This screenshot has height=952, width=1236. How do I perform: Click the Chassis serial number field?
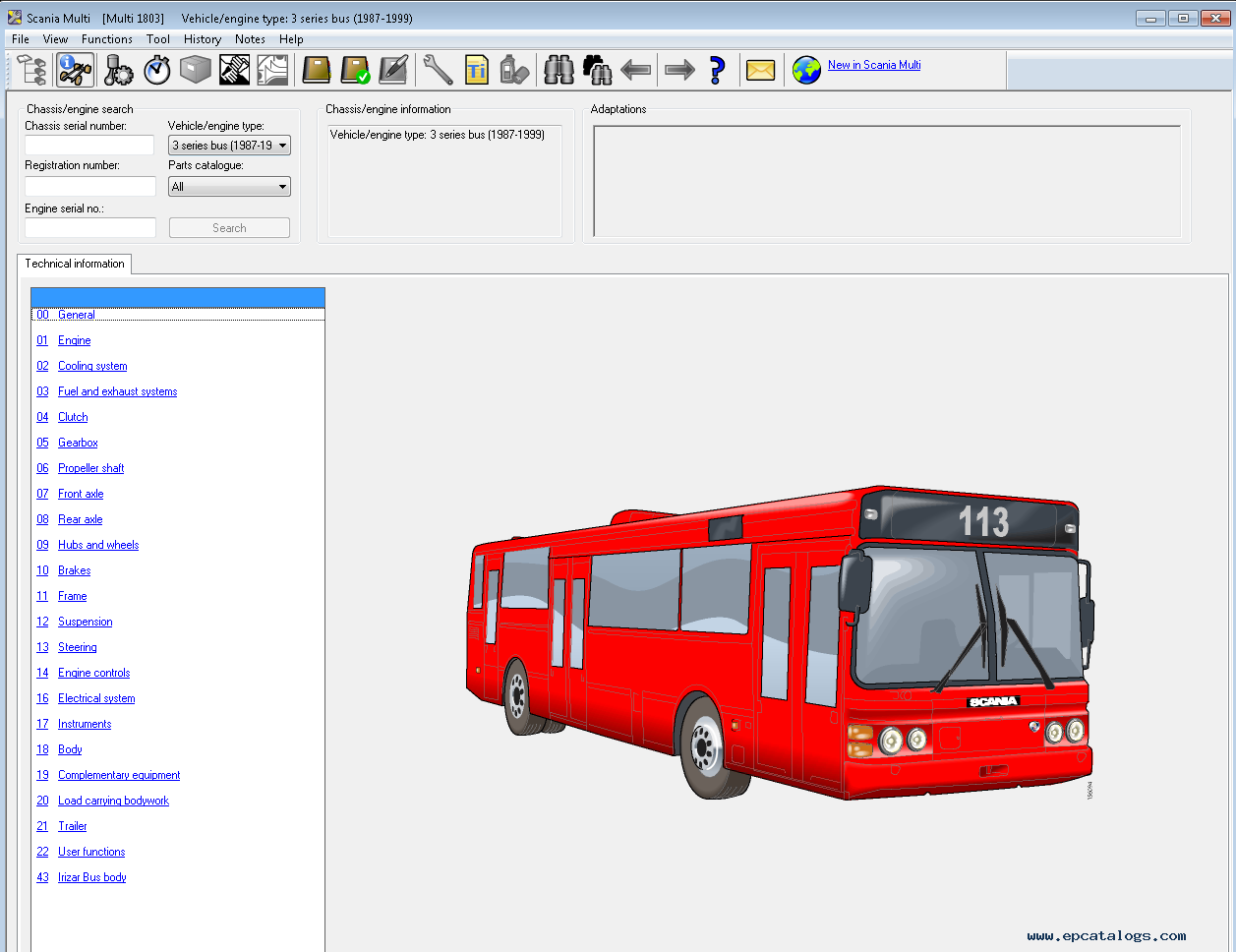90,146
